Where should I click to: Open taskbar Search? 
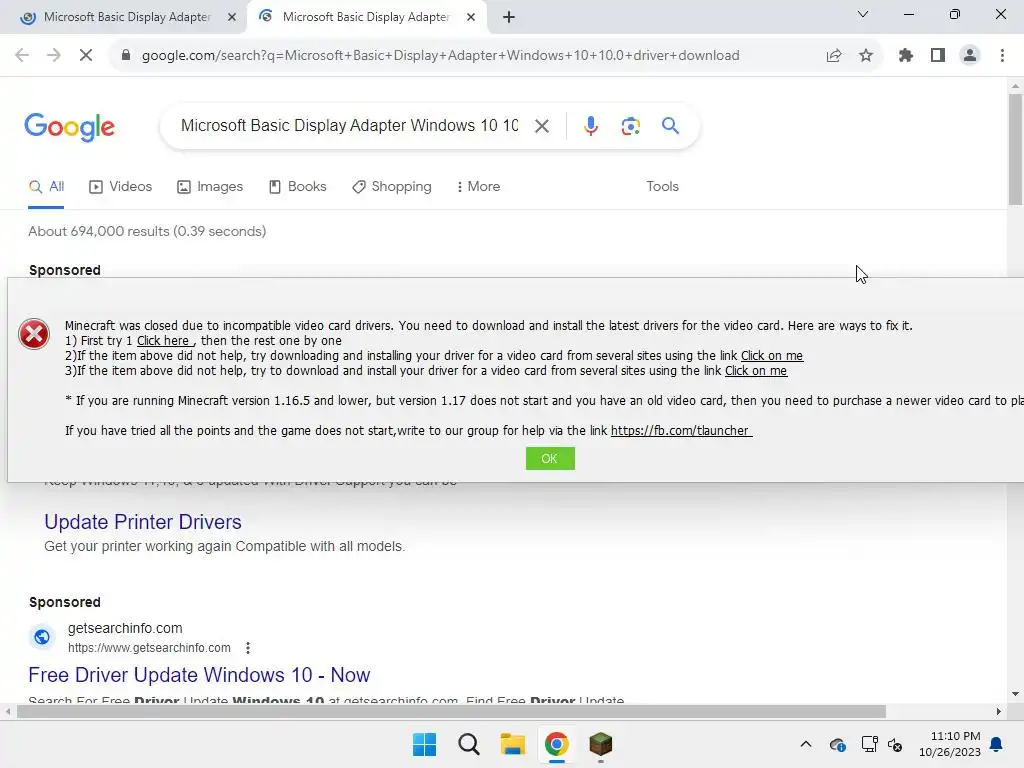tap(469, 744)
